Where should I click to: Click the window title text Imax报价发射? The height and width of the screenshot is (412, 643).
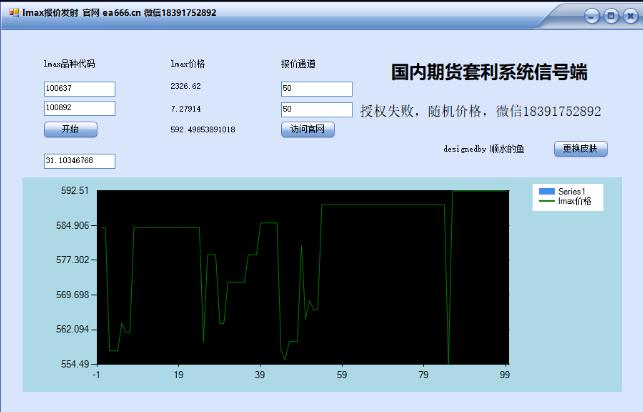[x=50, y=13]
